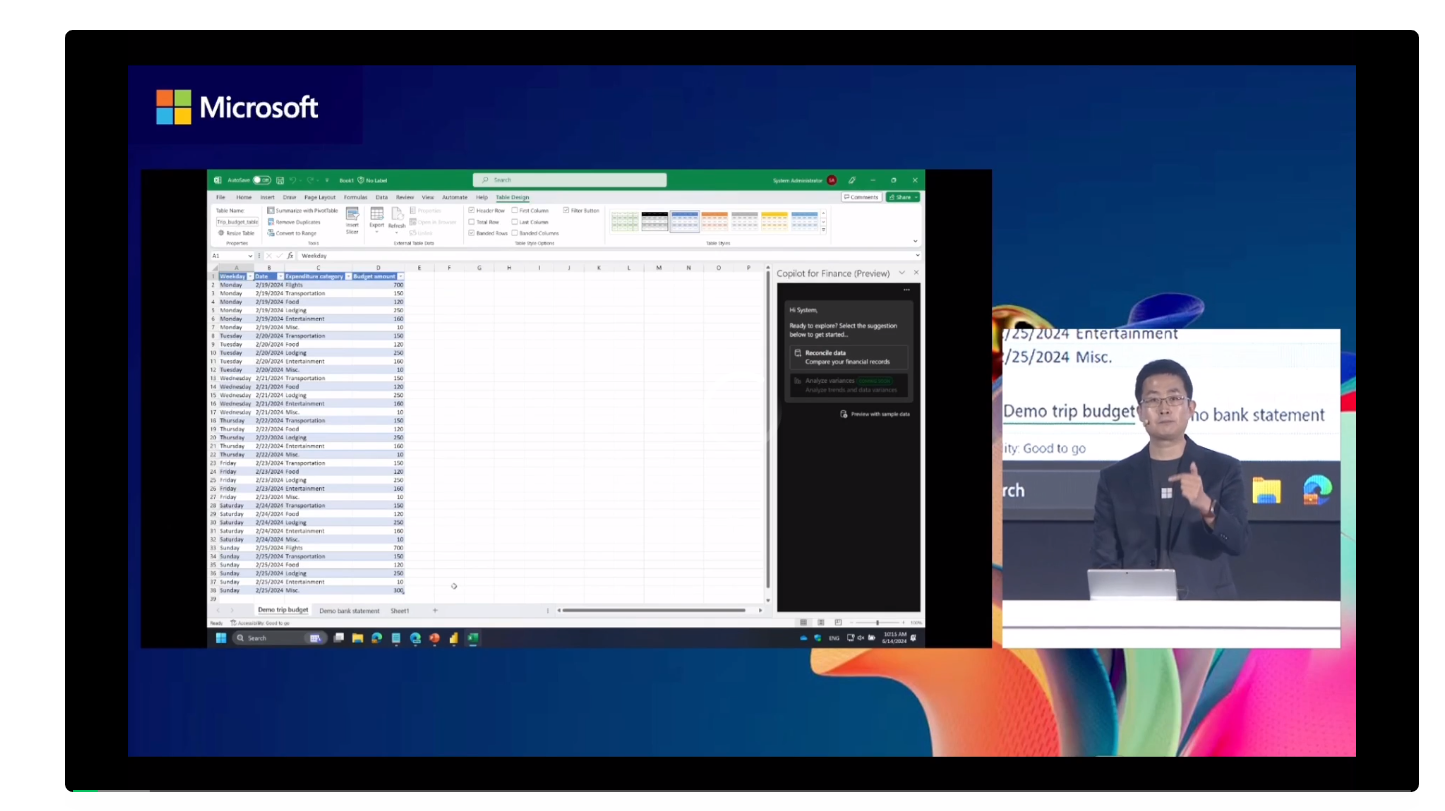
Task: Undo the last action in Excel
Action: 293,180
